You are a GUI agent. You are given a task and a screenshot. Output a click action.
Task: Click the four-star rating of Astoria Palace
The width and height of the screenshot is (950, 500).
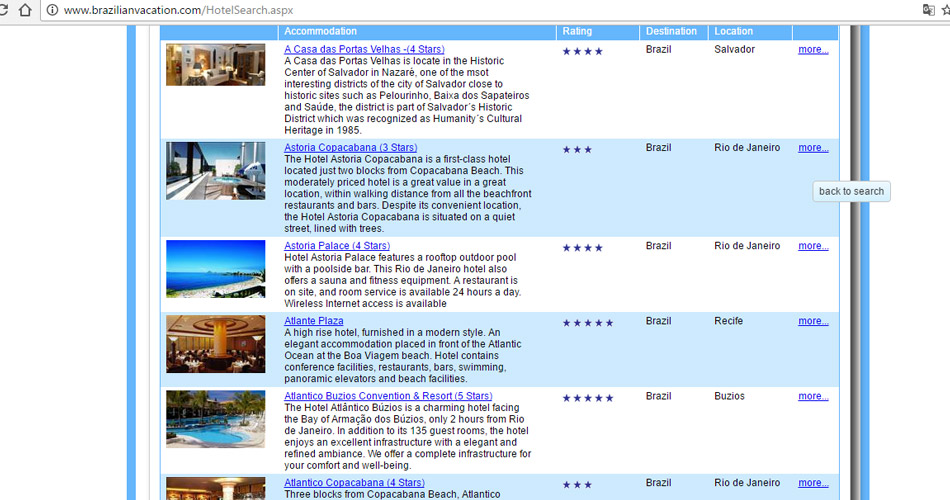(582, 248)
